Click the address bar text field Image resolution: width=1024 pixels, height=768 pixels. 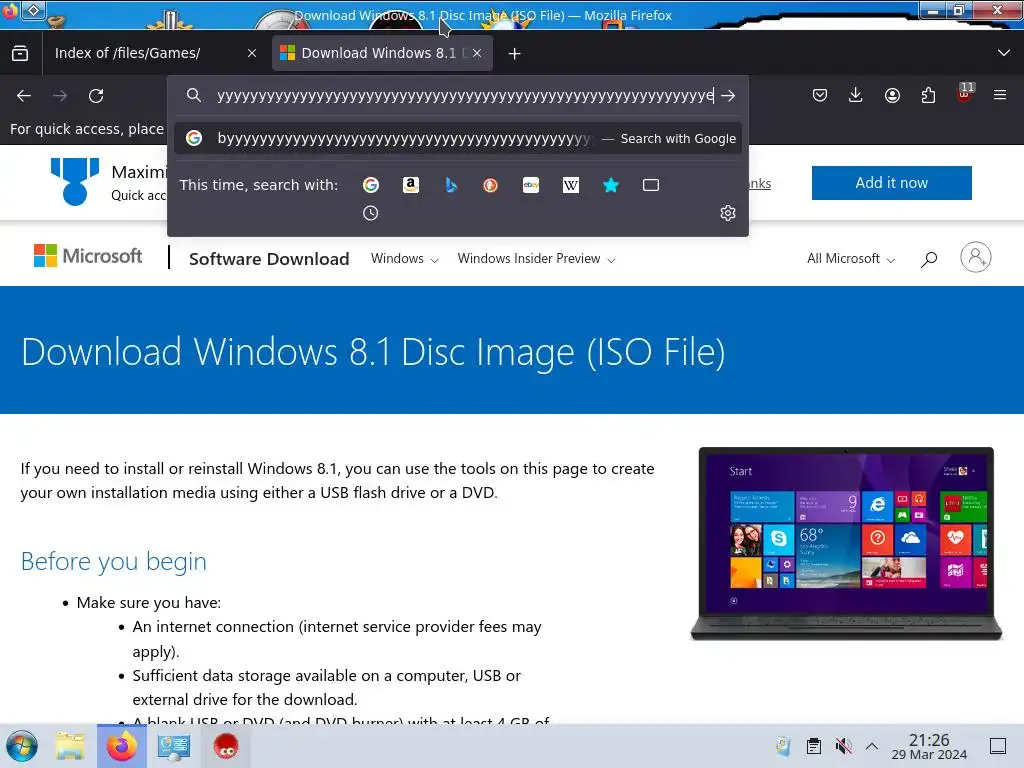465,96
